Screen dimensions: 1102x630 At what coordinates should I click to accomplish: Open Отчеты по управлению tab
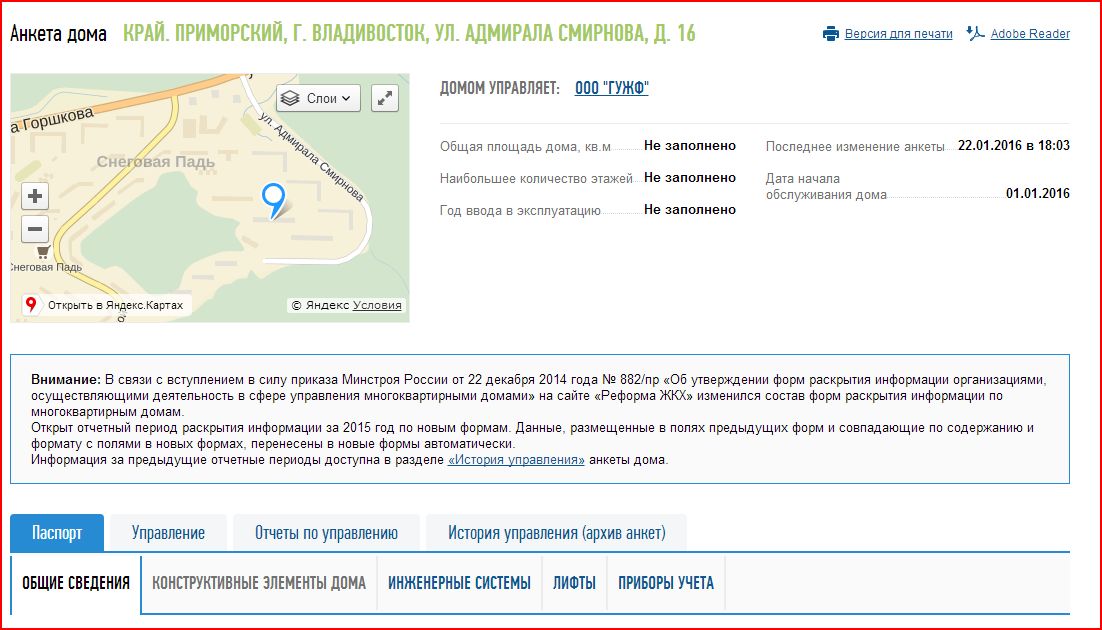pyautogui.click(x=326, y=533)
